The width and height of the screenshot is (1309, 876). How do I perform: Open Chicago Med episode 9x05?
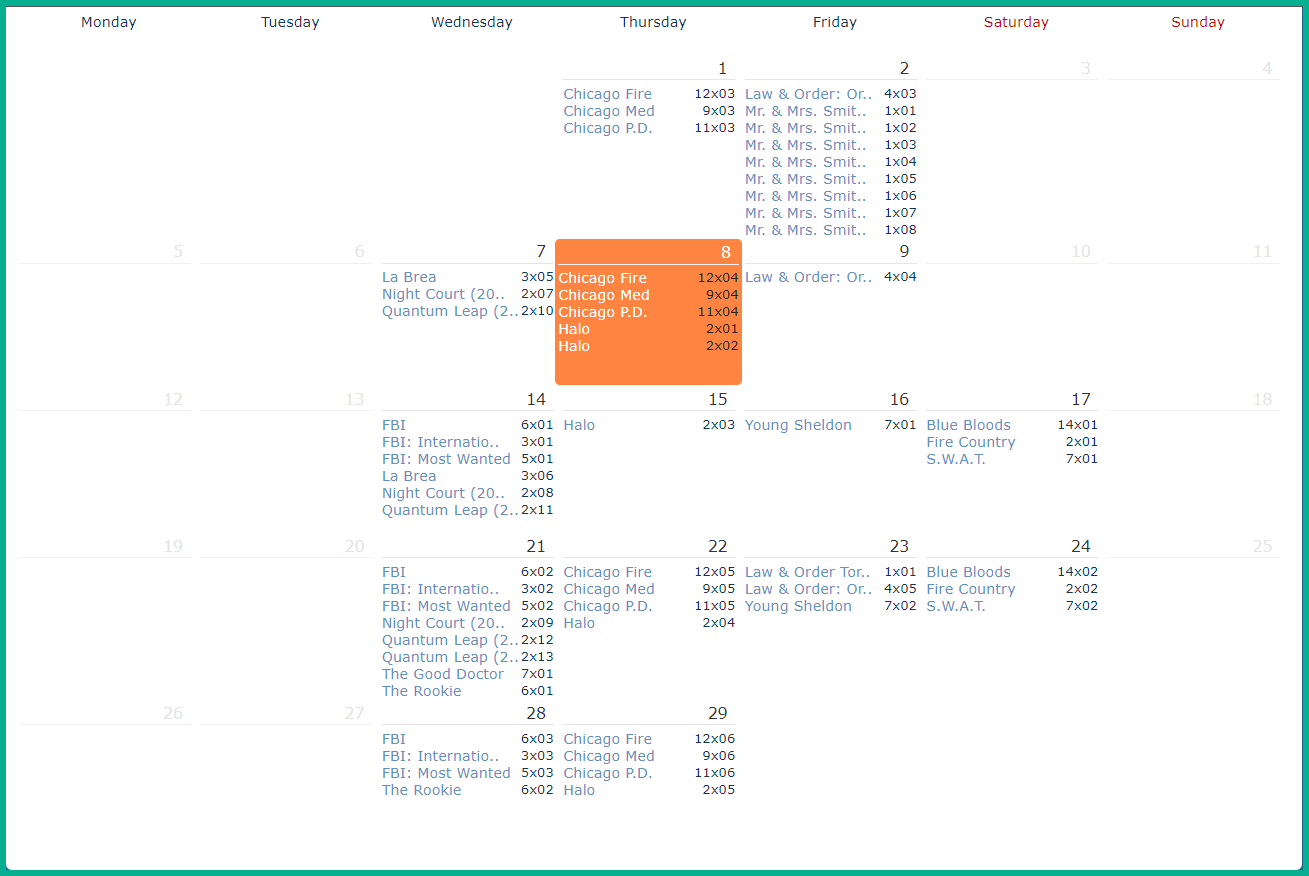point(609,589)
